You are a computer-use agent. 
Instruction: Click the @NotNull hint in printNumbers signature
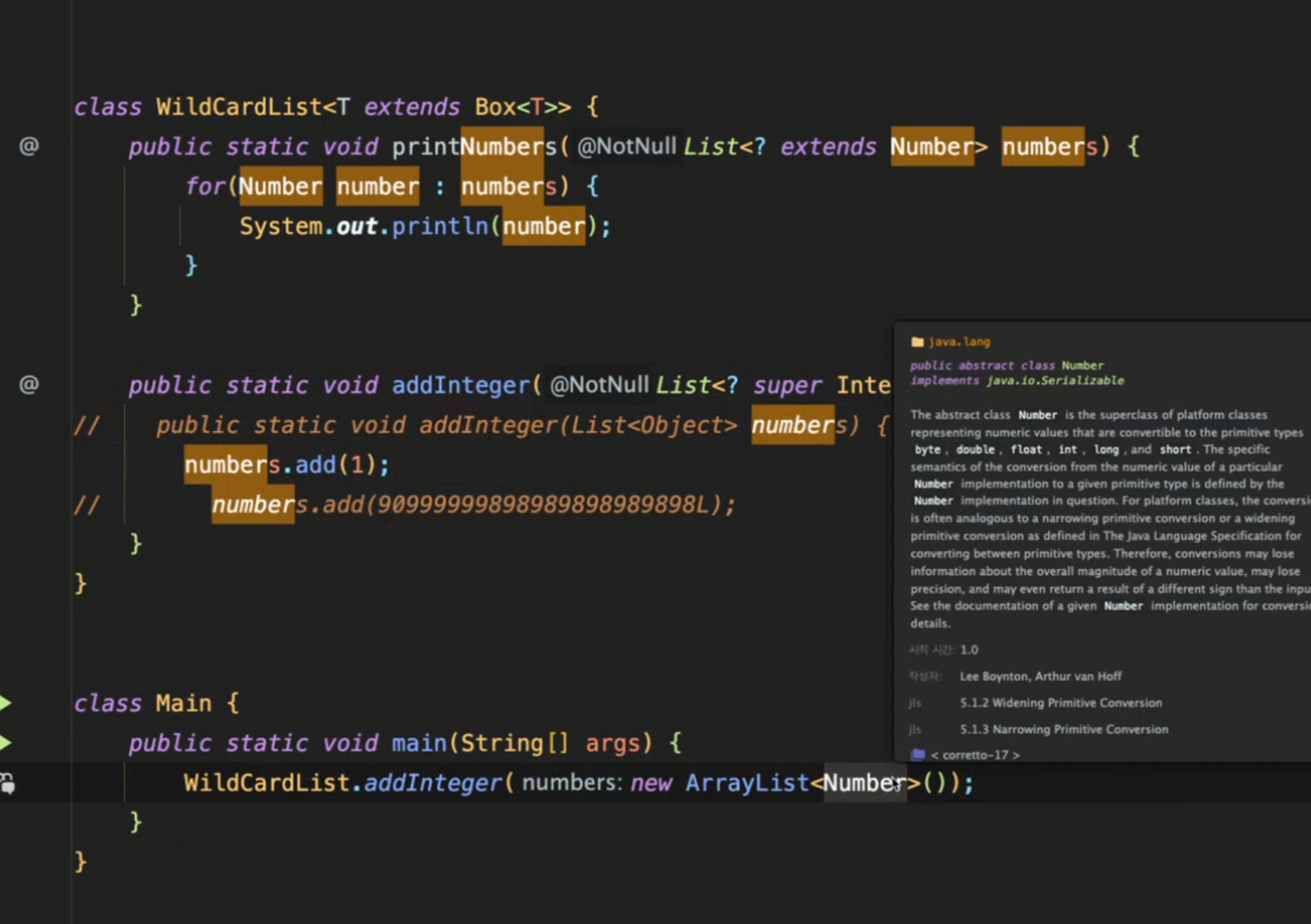click(x=626, y=147)
